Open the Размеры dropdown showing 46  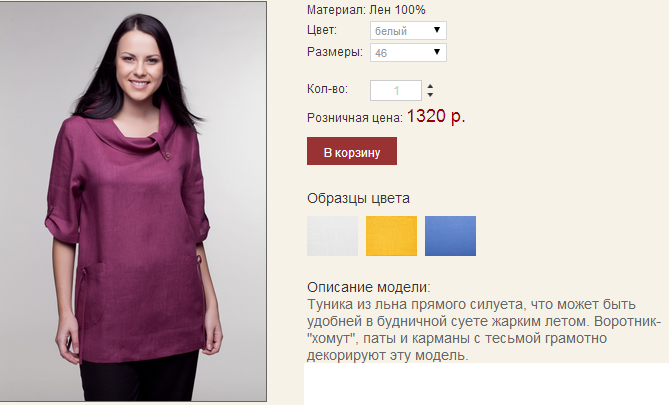click(408, 52)
